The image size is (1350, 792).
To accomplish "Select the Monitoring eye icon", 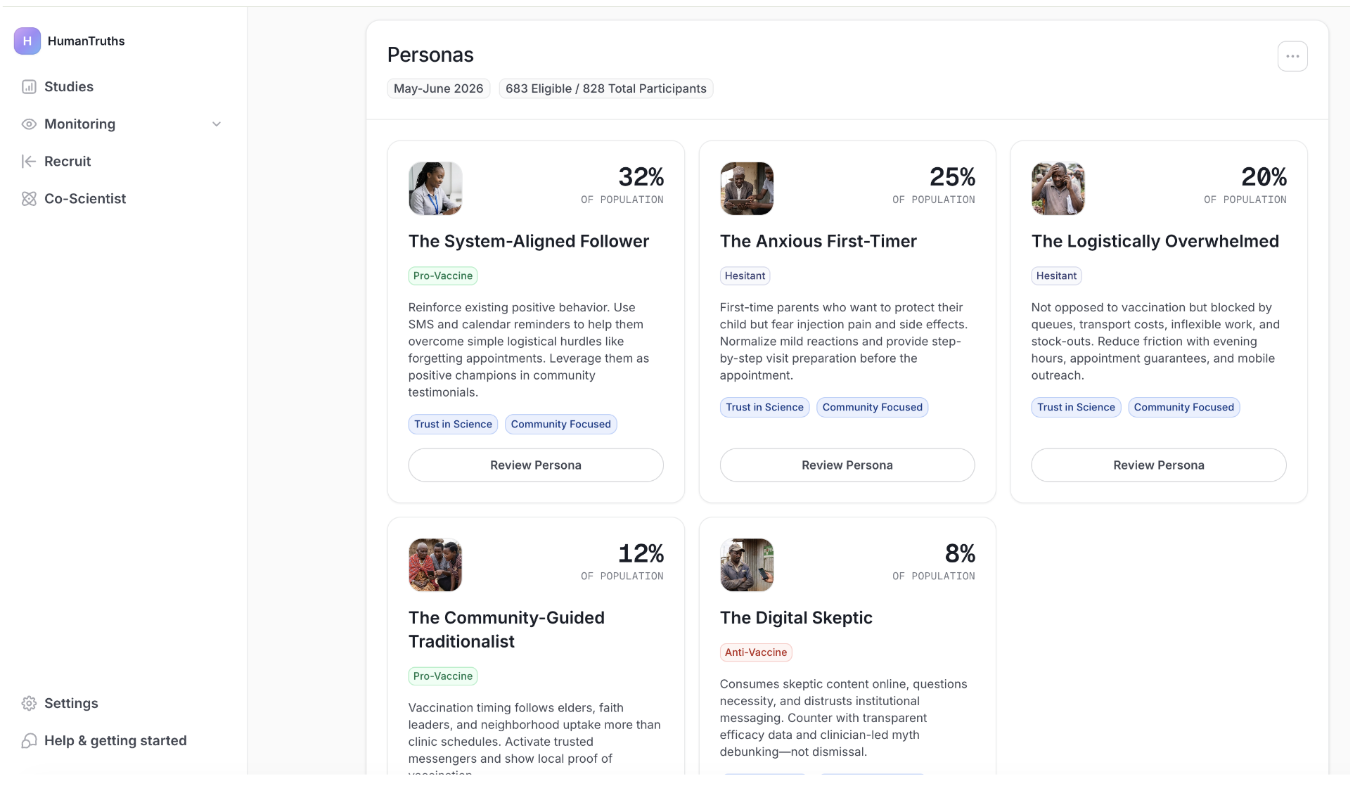I will coord(29,124).
